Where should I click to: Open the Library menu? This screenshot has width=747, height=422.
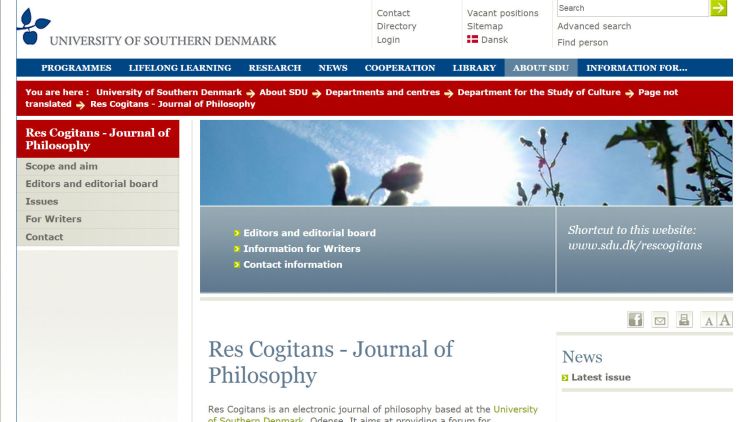[x=474, y=68]
